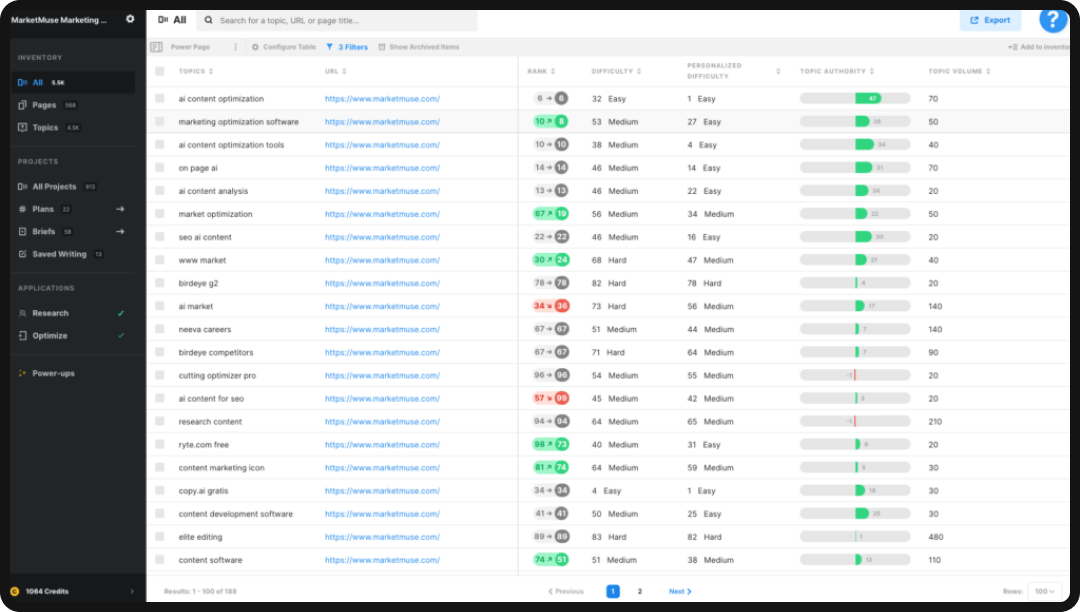
Task: Expand the Plans project arrow
Action: 118,208
